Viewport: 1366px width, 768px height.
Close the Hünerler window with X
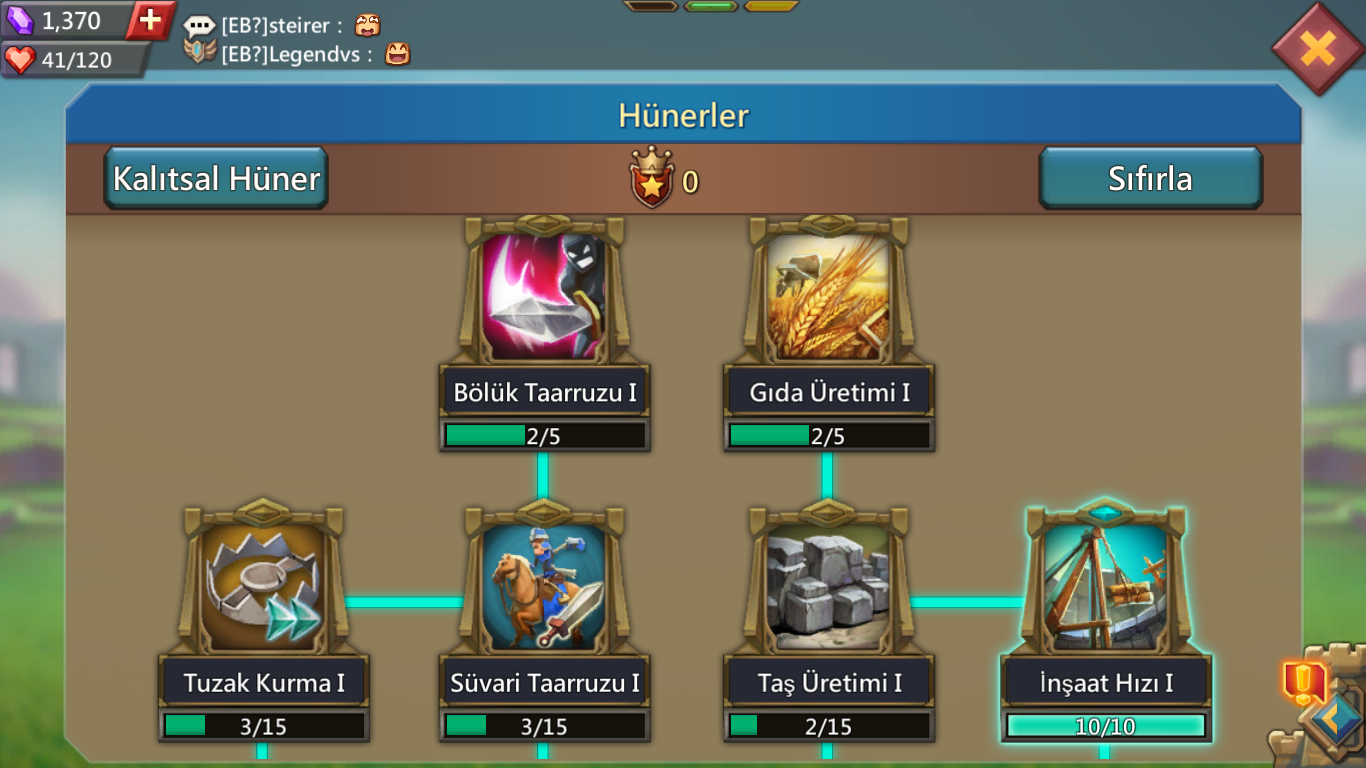(x=1318, y=48)
